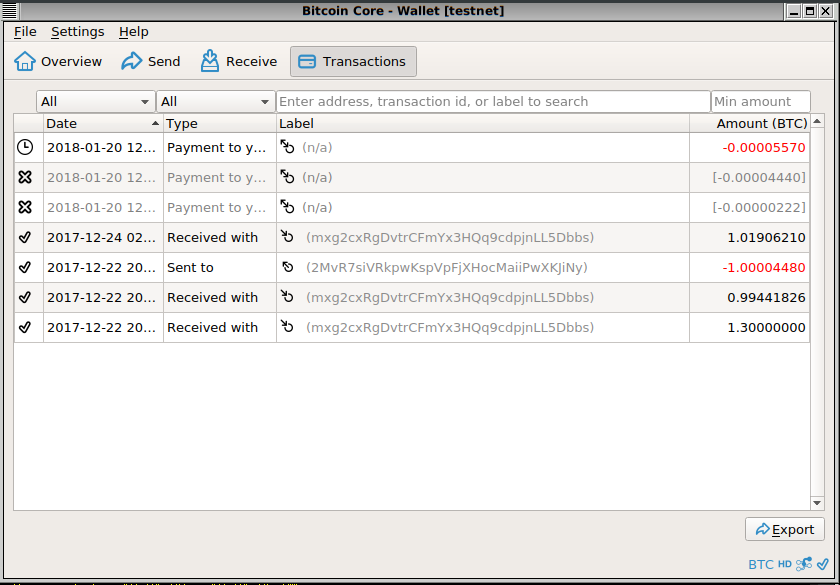Expand the date filter dropdown above Date column
The image size is (840, 585).
95,101
